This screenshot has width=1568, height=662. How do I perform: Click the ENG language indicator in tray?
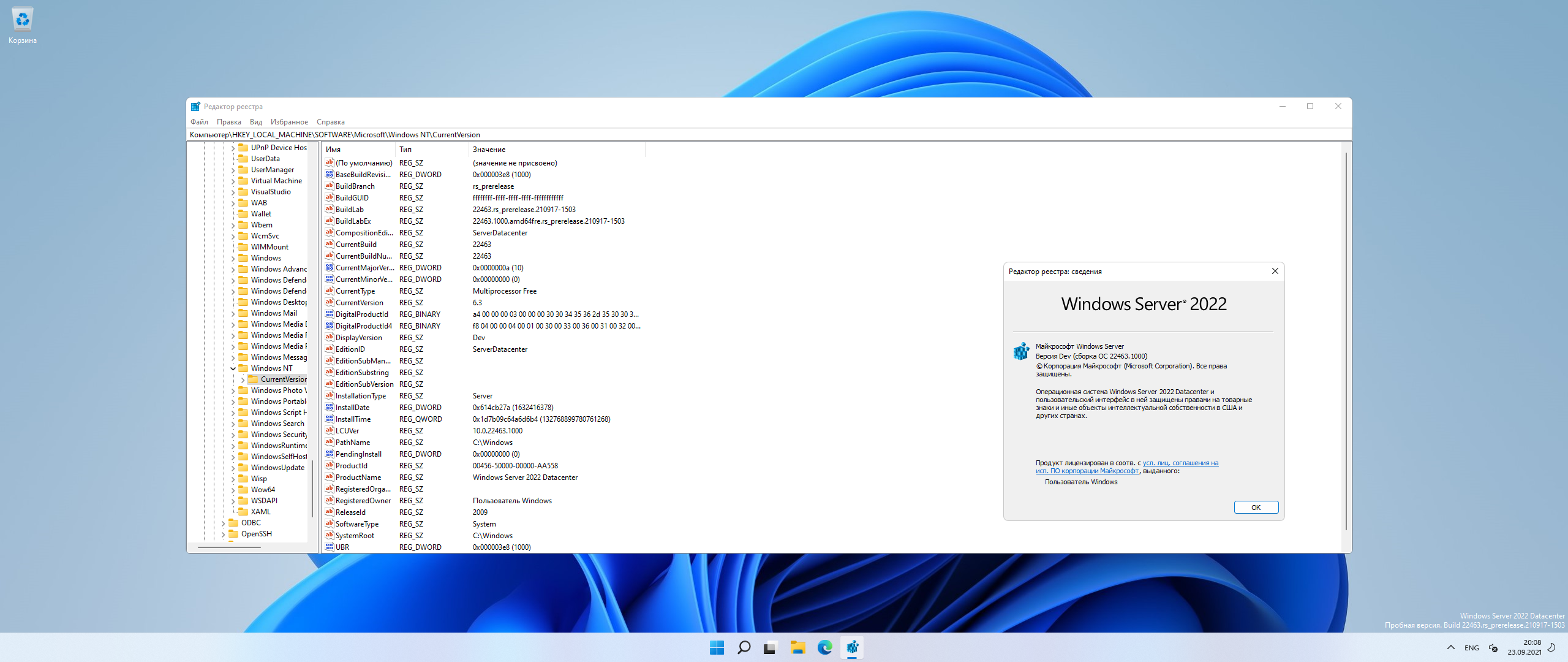(1471, 648)
